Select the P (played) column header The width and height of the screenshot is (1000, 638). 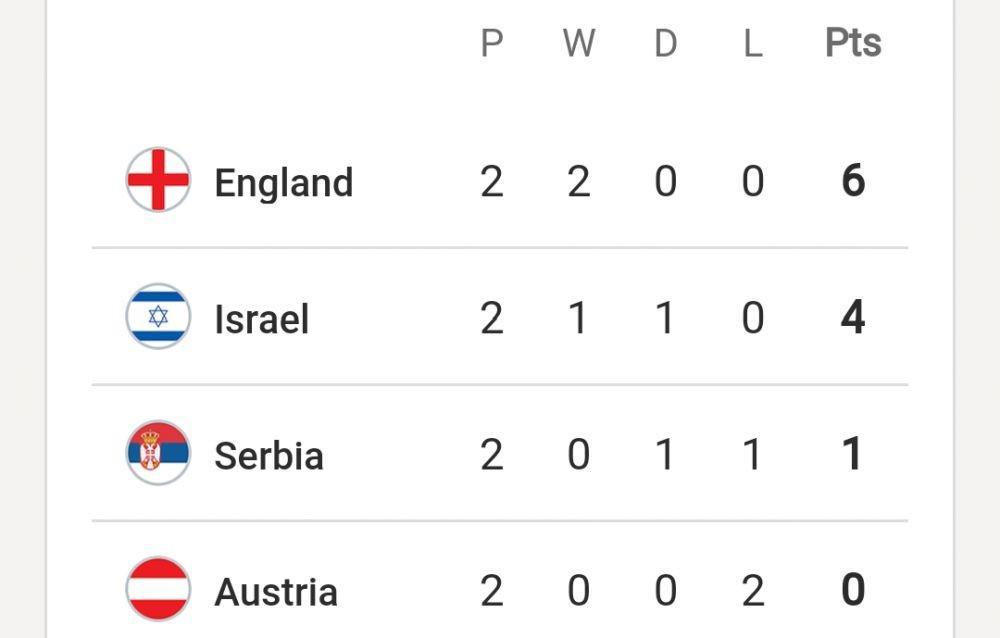point(492,43)
